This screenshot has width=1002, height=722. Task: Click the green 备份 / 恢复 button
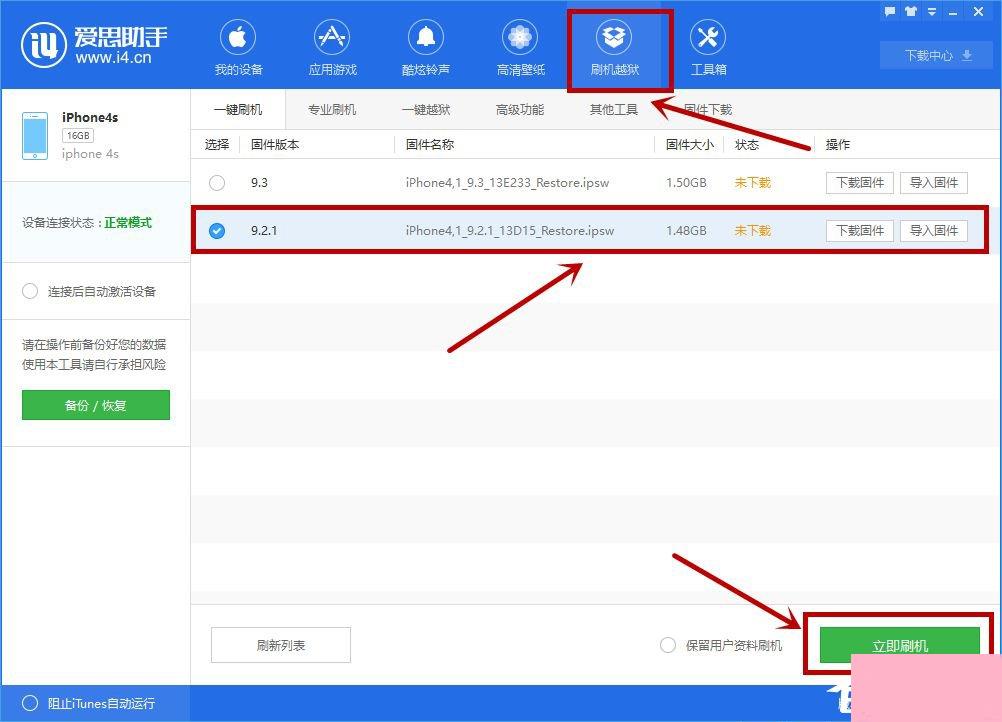pyautogui.click(x=96, y=405)
